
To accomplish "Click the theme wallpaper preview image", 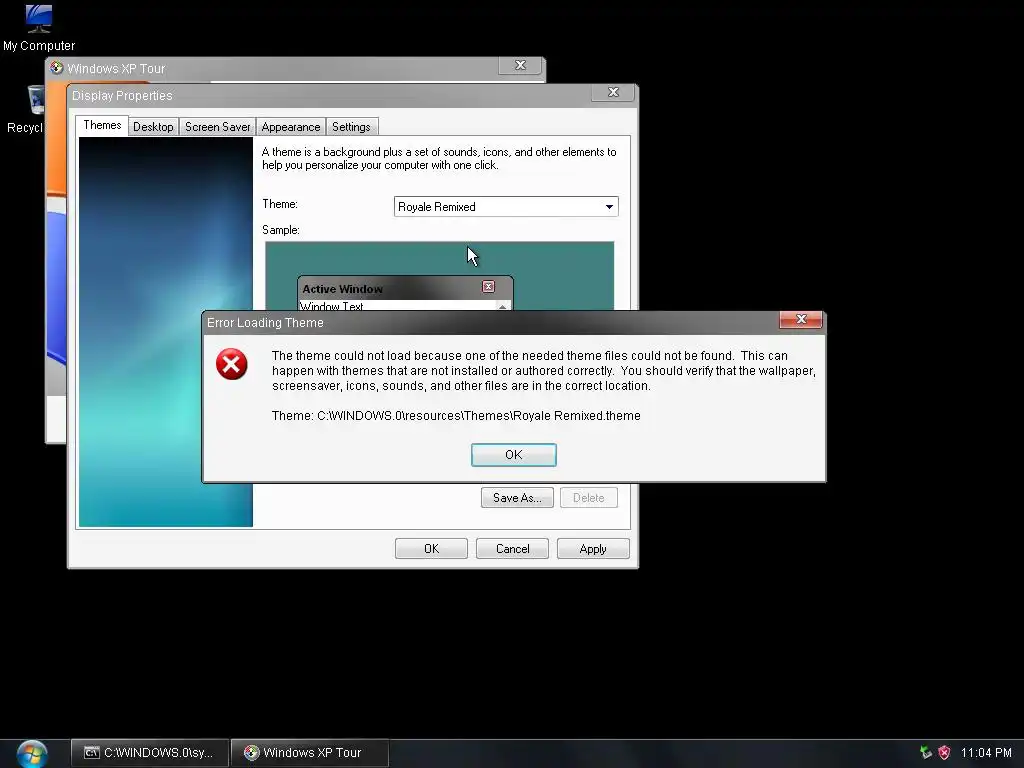I will click(x=166, y=332).
